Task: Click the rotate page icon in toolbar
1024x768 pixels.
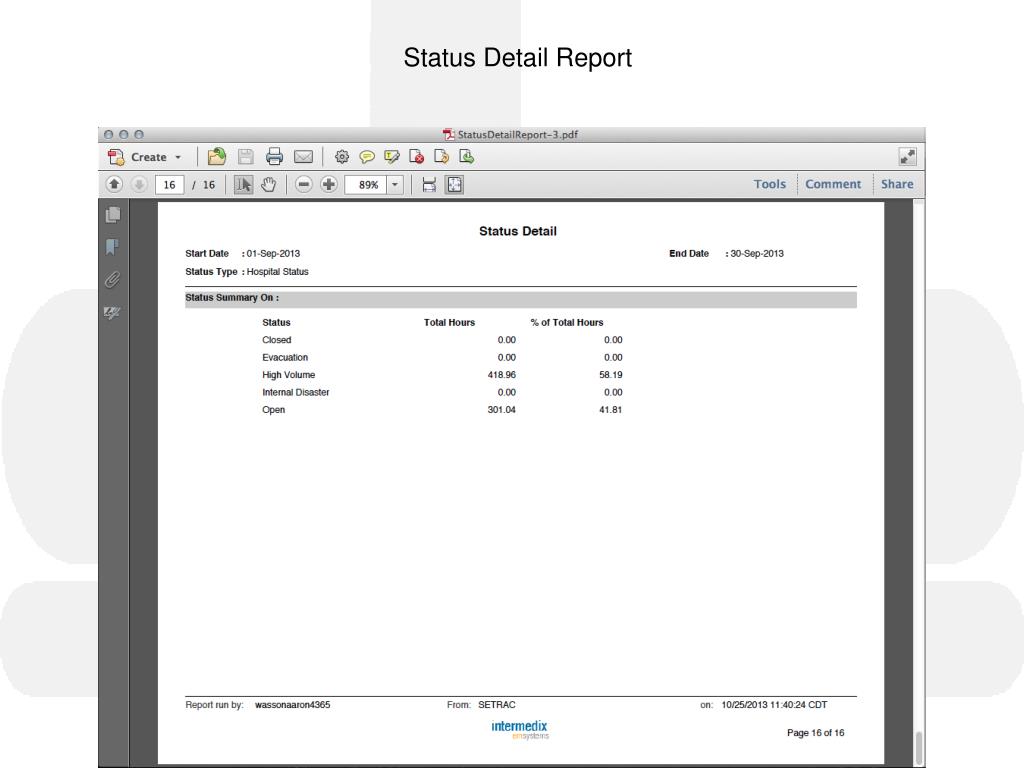Action: (x=441, y=157)
